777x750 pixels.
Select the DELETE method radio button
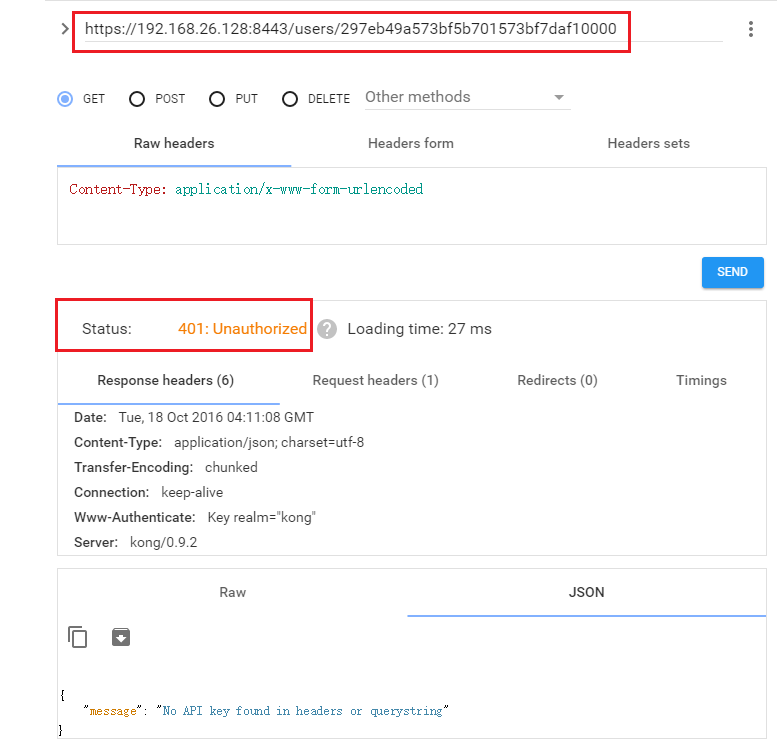point(290,99)
